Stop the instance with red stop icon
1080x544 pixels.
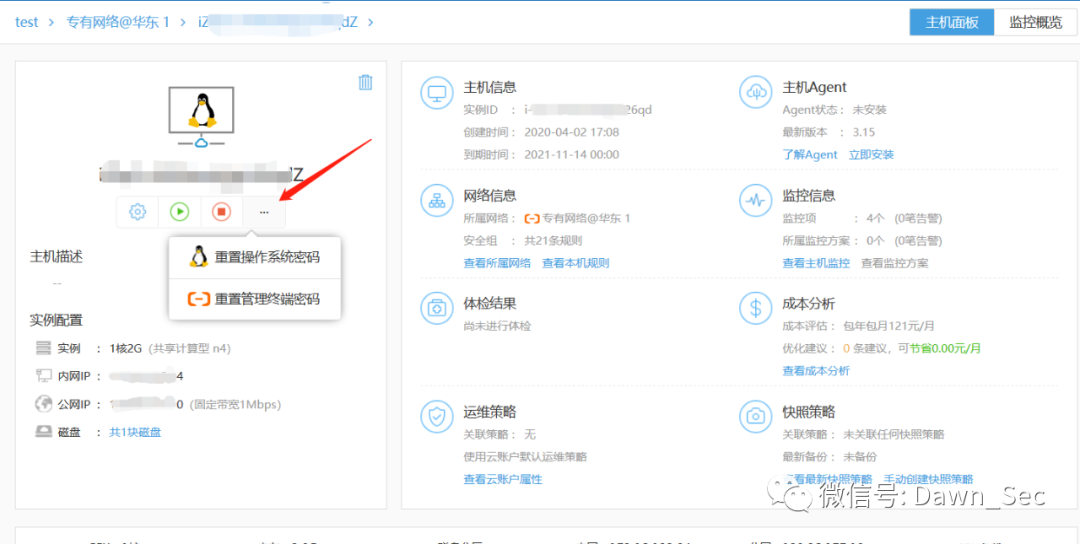221,211
